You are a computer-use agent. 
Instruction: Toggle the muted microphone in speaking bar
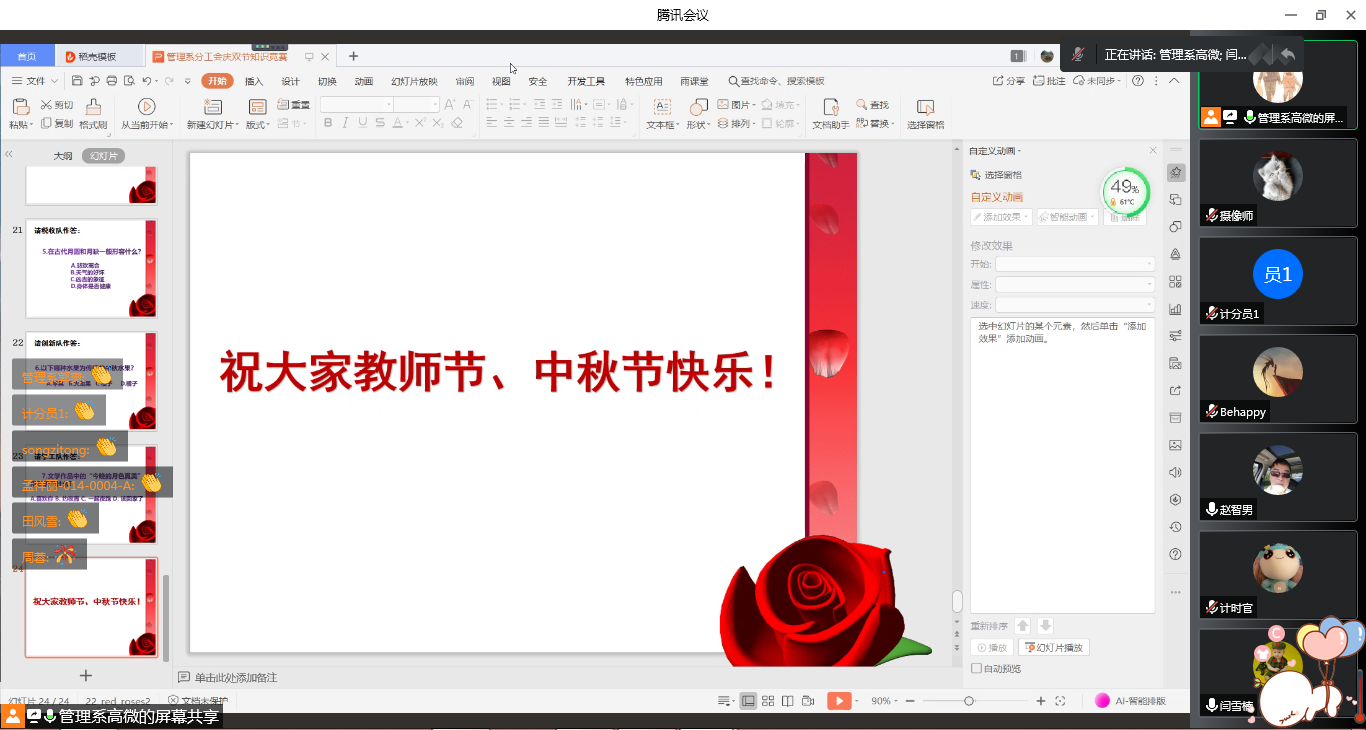(1078, 55)
